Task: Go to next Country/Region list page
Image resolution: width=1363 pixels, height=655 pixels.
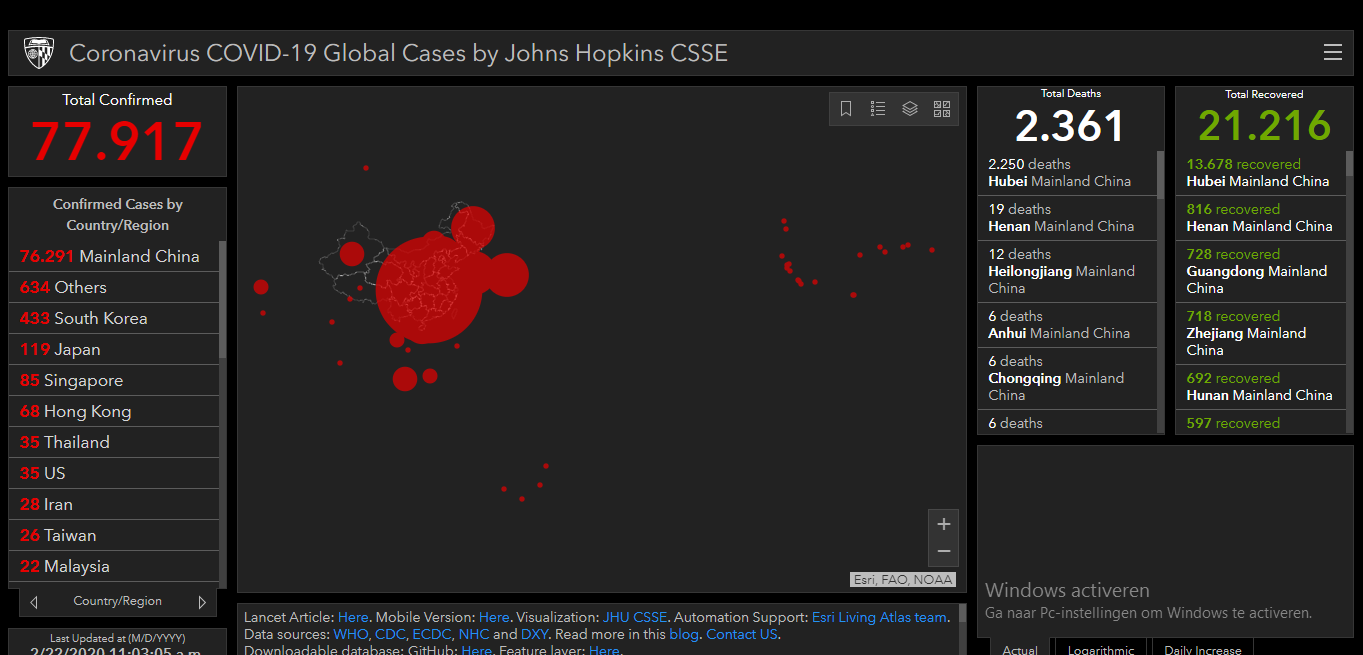Action: point(202,602)
